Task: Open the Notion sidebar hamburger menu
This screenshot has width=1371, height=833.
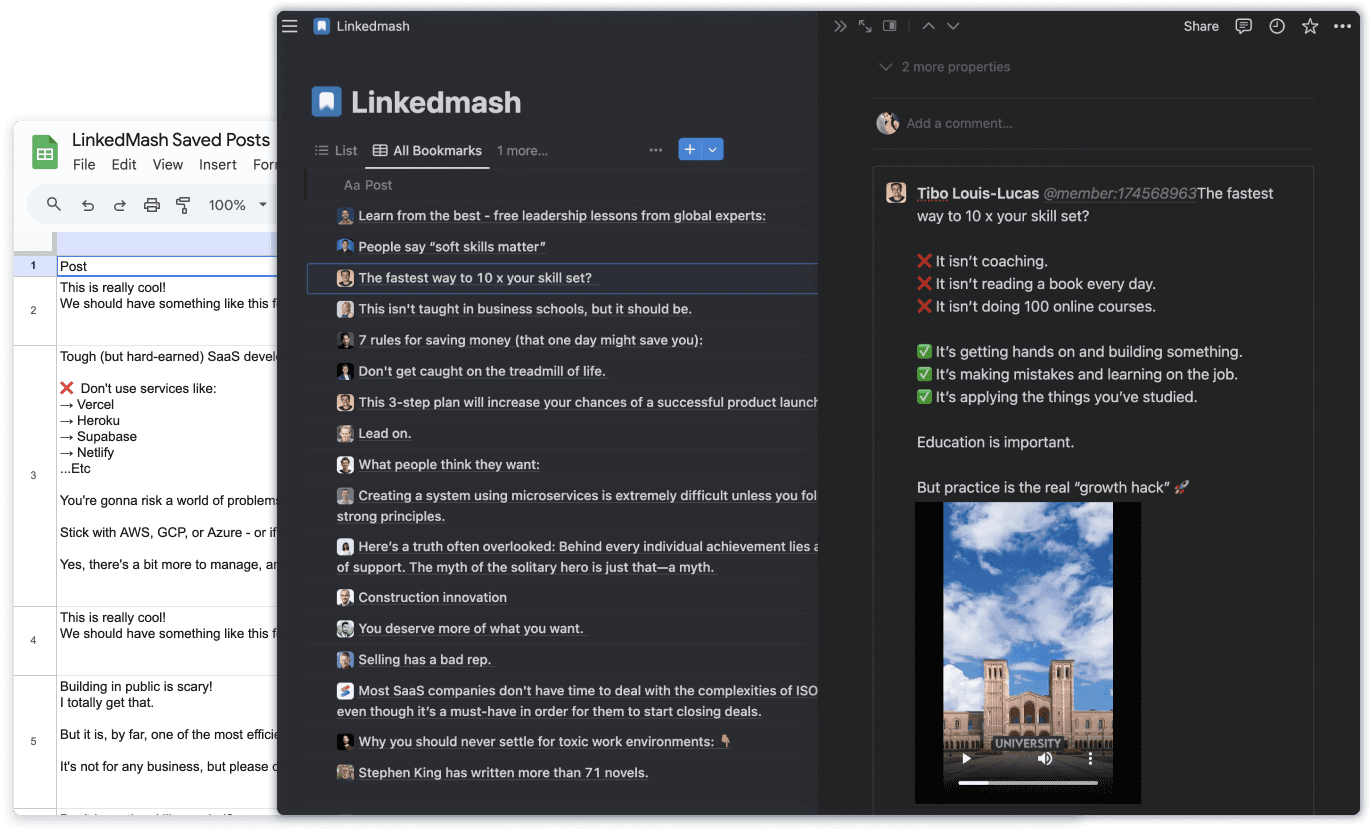Action: (290, 26)
